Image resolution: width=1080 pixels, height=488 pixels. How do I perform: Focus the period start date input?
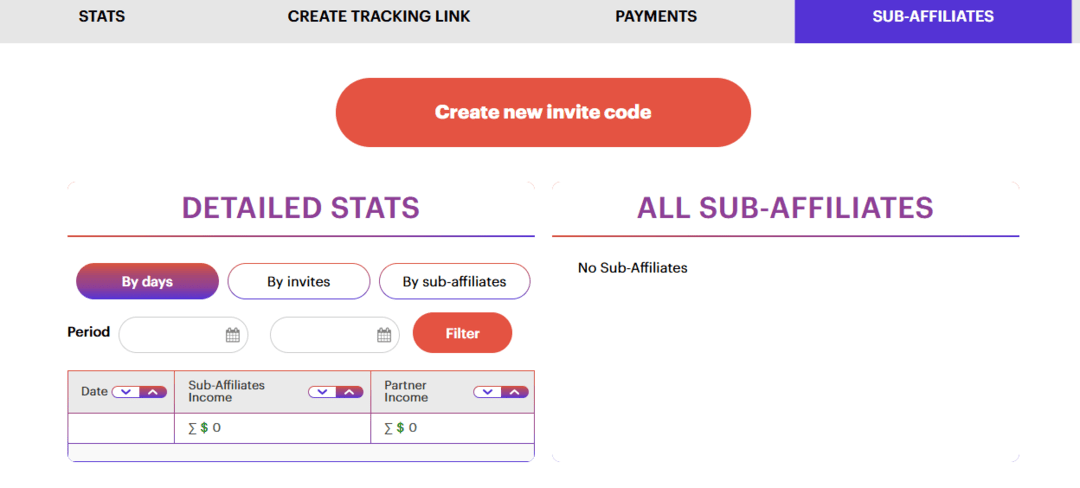(172, 335)
